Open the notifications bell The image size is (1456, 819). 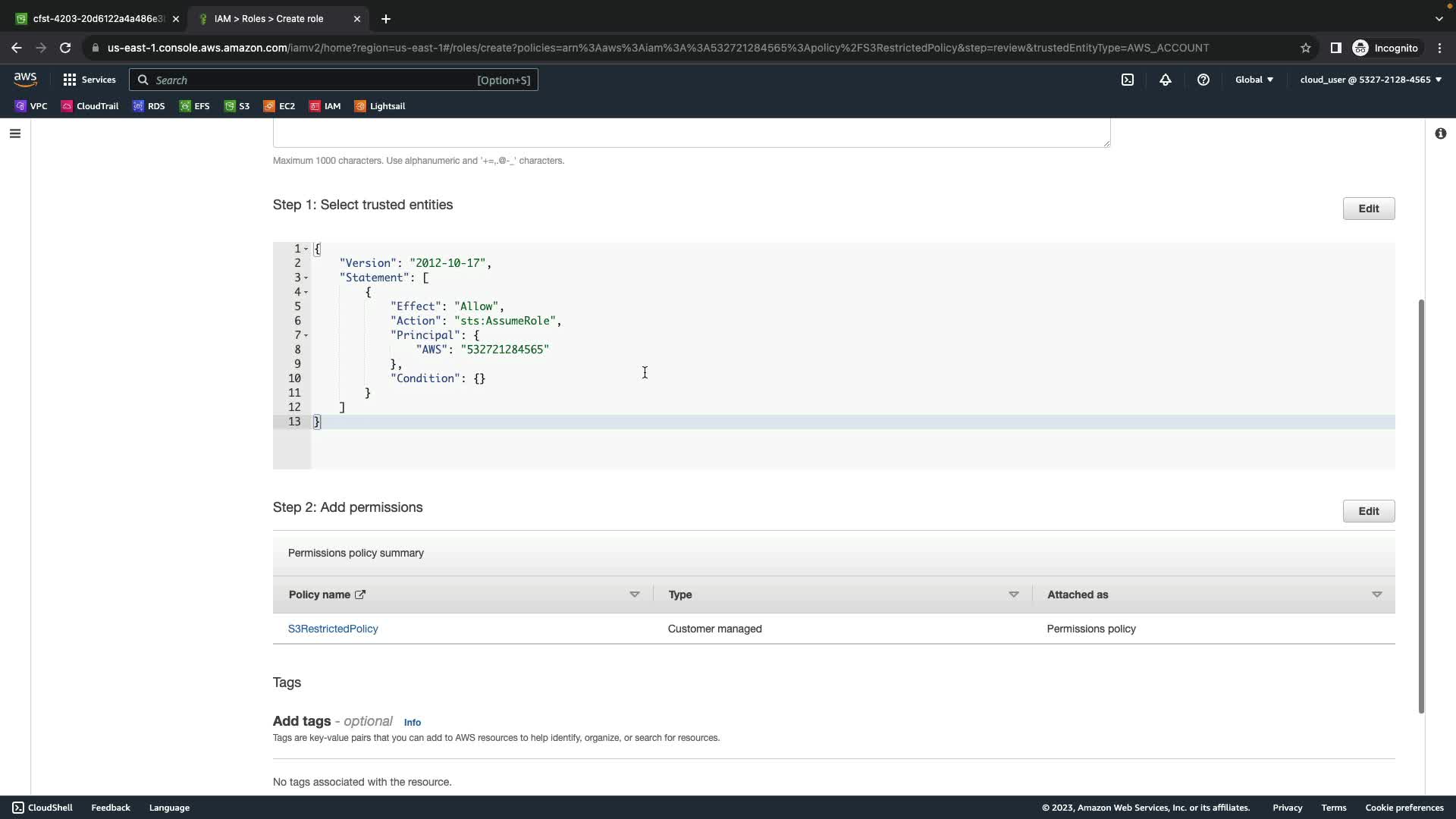pos(1166,80)
